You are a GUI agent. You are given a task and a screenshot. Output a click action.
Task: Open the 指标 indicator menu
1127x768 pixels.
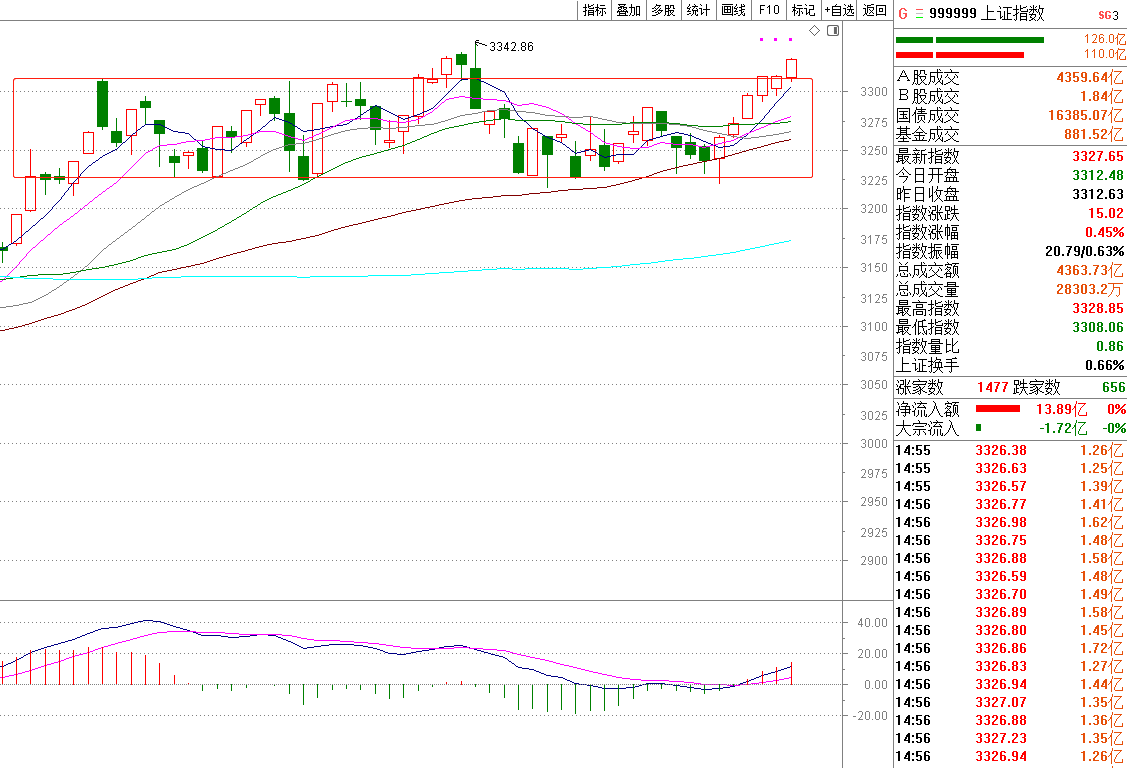(x=594, y=10)
